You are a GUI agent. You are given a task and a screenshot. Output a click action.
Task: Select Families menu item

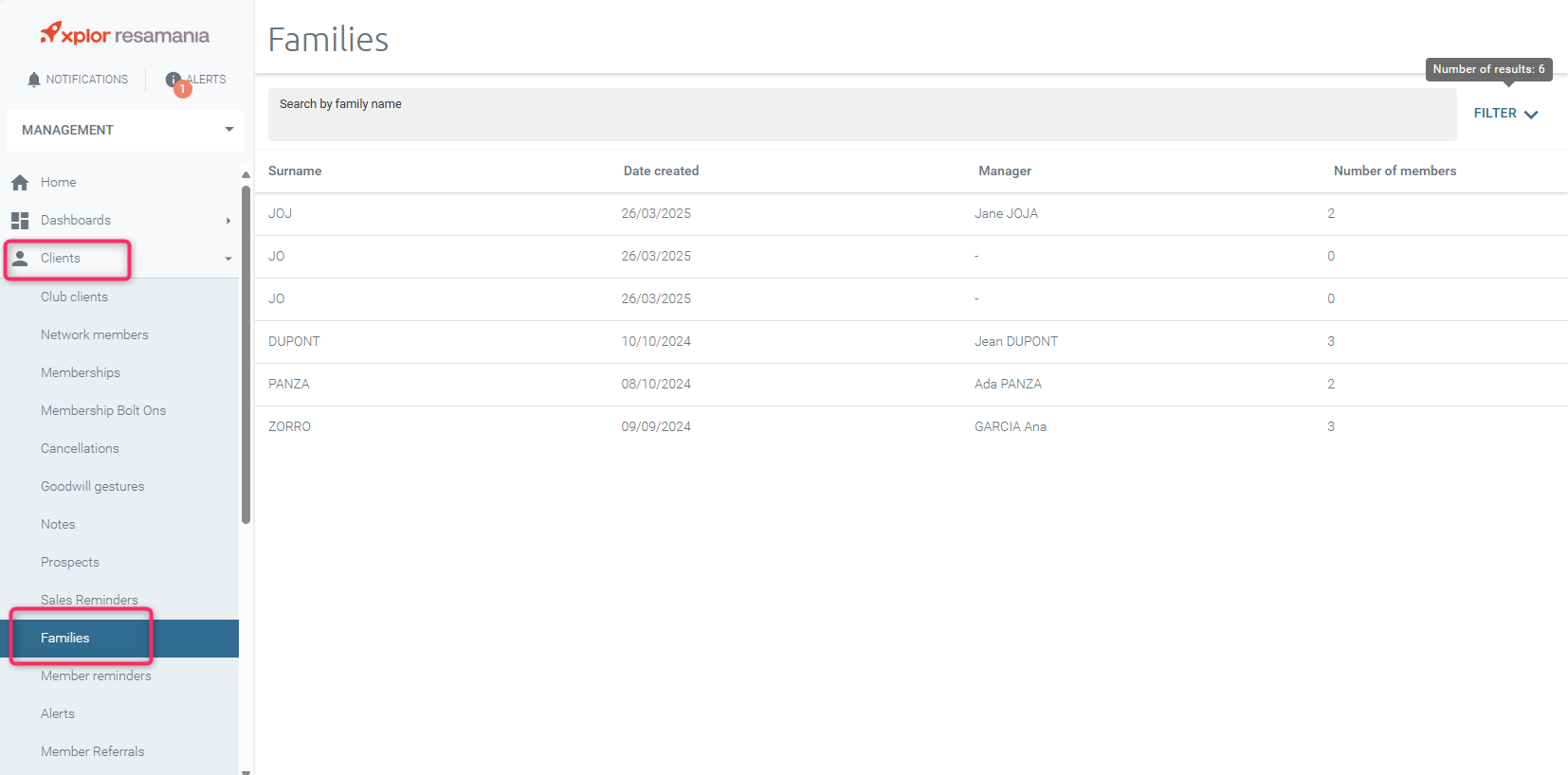coord(119,638)
